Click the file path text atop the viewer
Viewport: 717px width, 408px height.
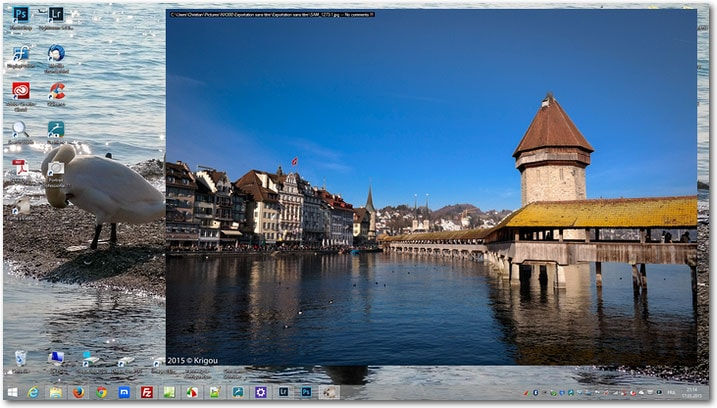[x=272, y=15]
